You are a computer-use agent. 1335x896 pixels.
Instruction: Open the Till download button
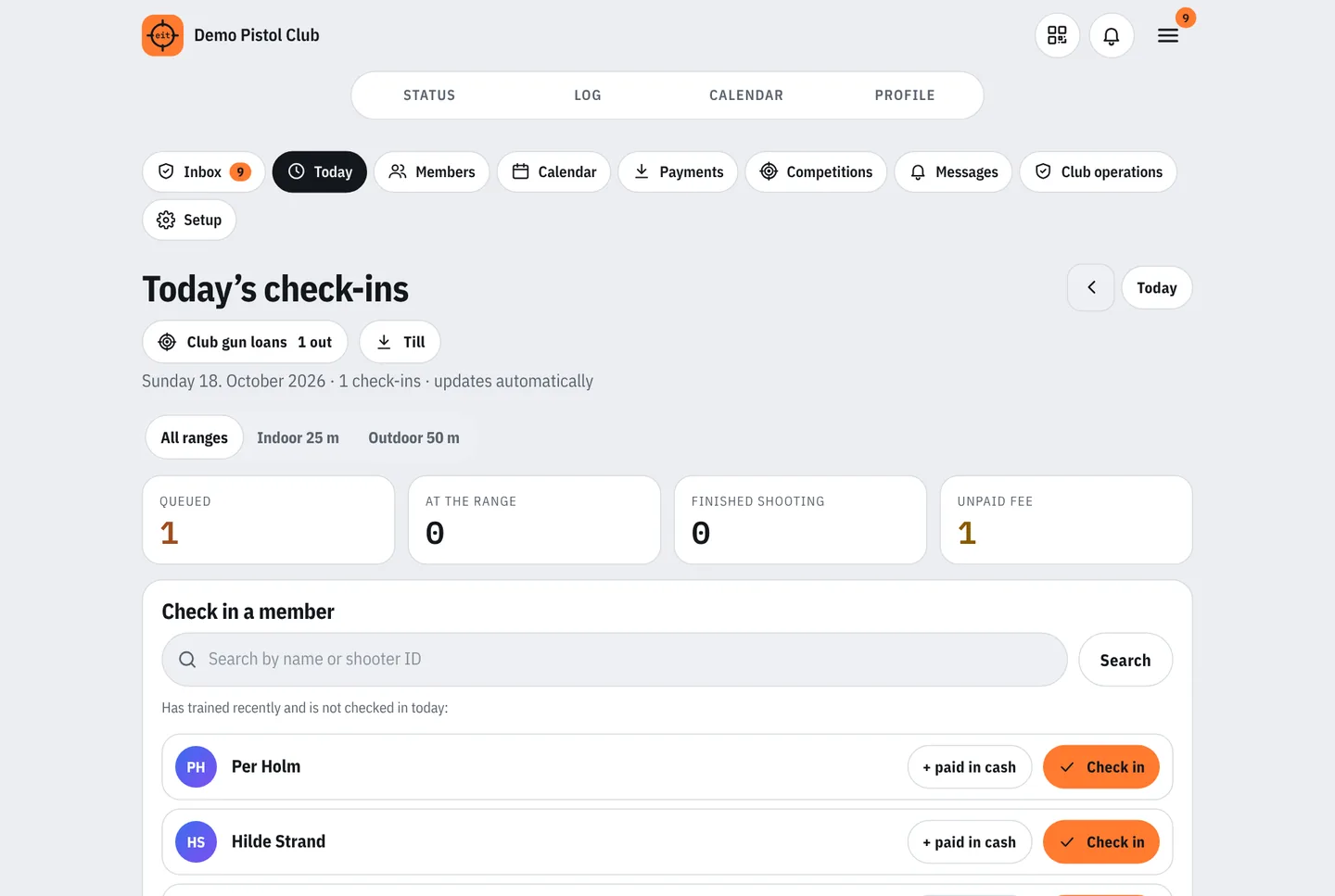click(x=400, y=342)
